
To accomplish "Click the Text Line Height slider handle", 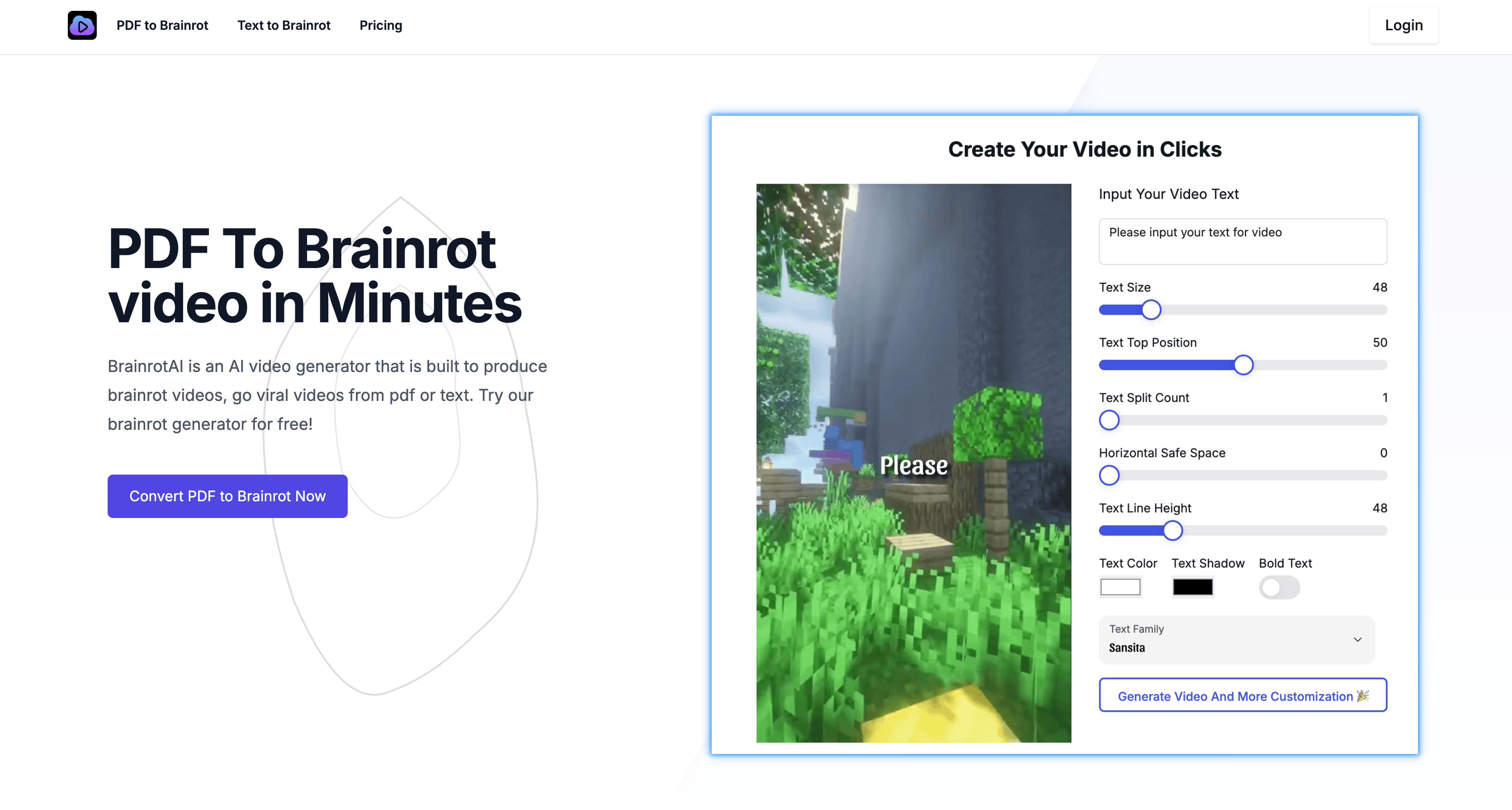I will 1173,530.
